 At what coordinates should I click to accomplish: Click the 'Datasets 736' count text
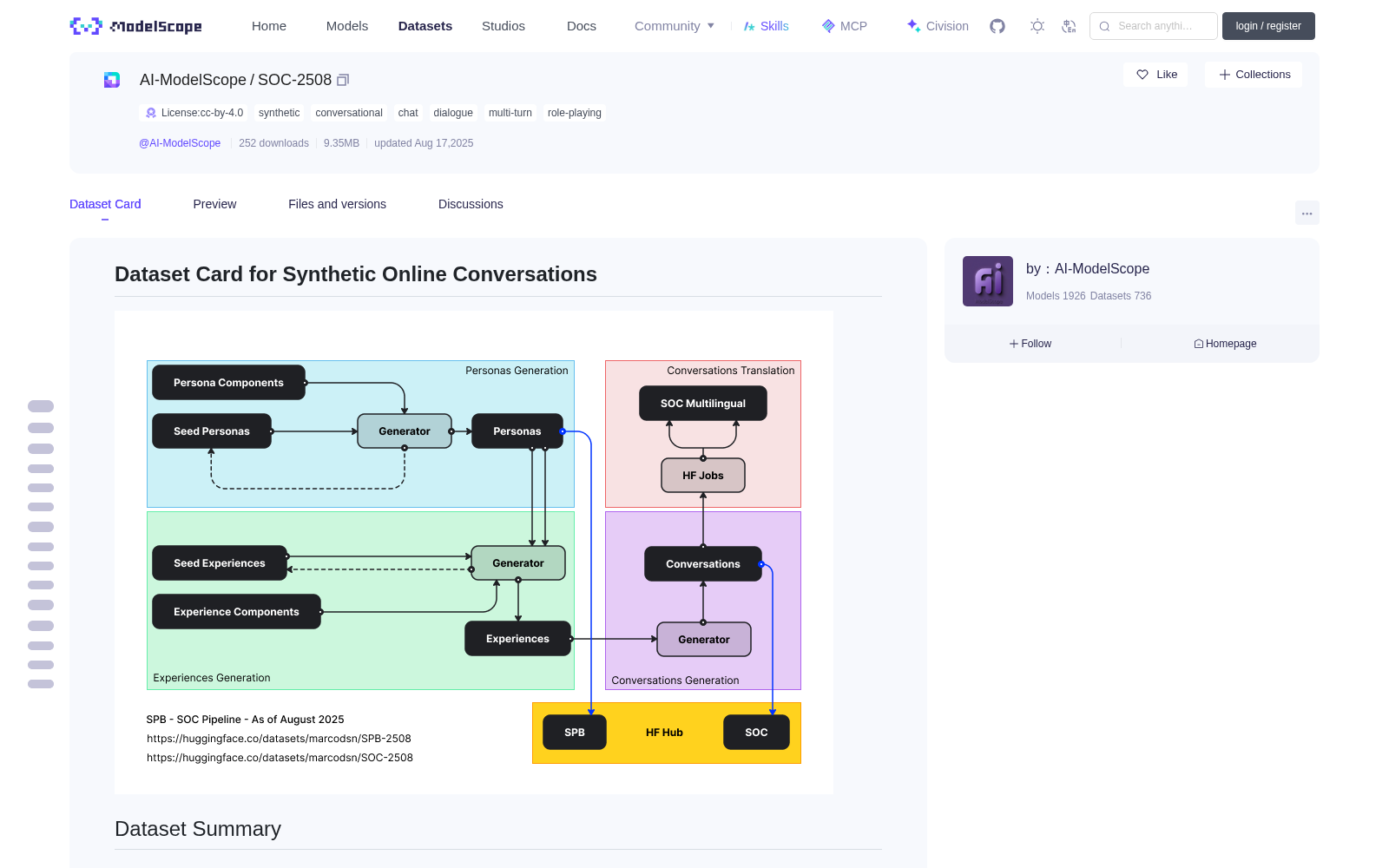point(1121,296)
